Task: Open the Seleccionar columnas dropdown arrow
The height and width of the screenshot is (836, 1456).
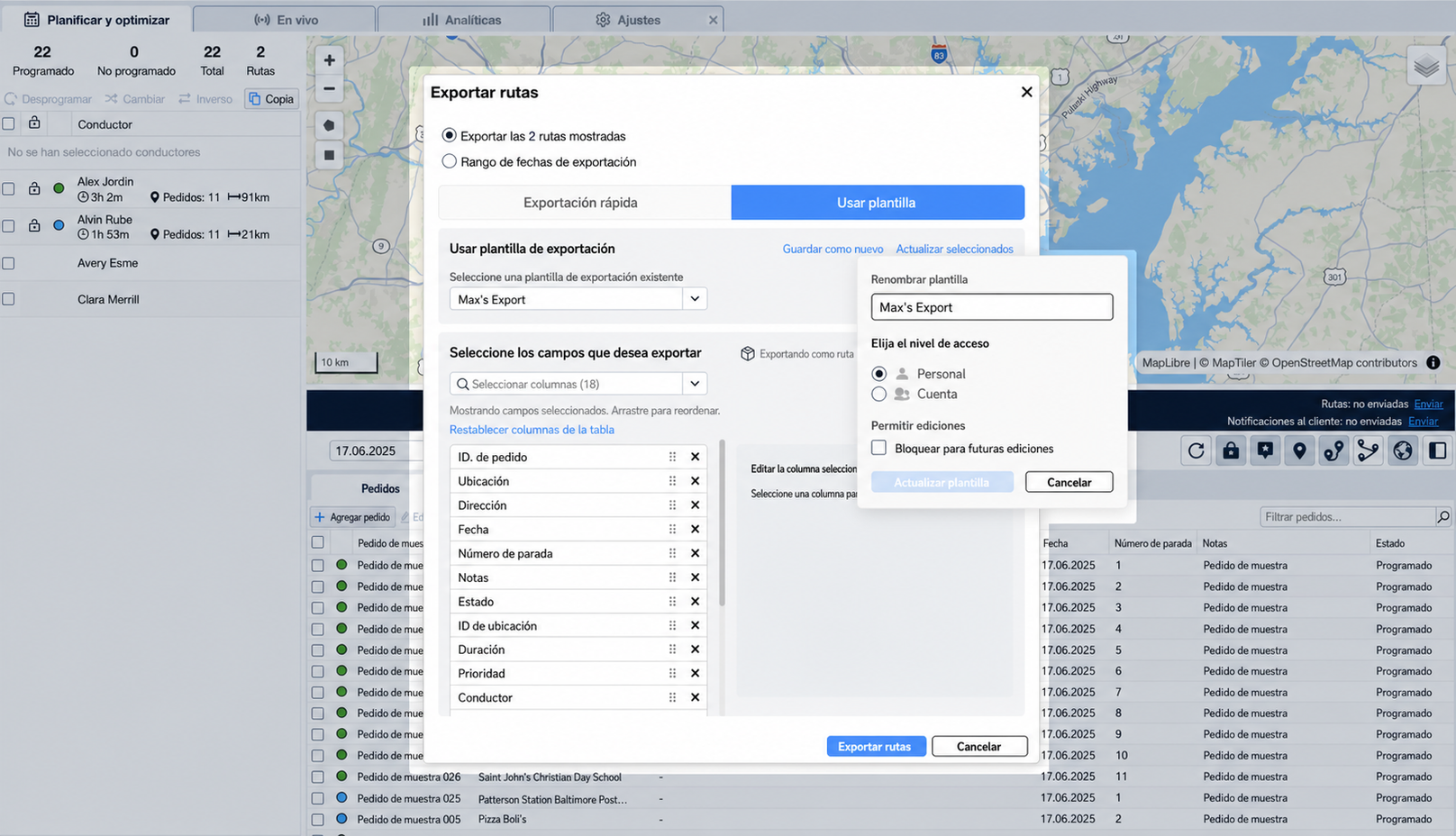Action: [695, 384]
